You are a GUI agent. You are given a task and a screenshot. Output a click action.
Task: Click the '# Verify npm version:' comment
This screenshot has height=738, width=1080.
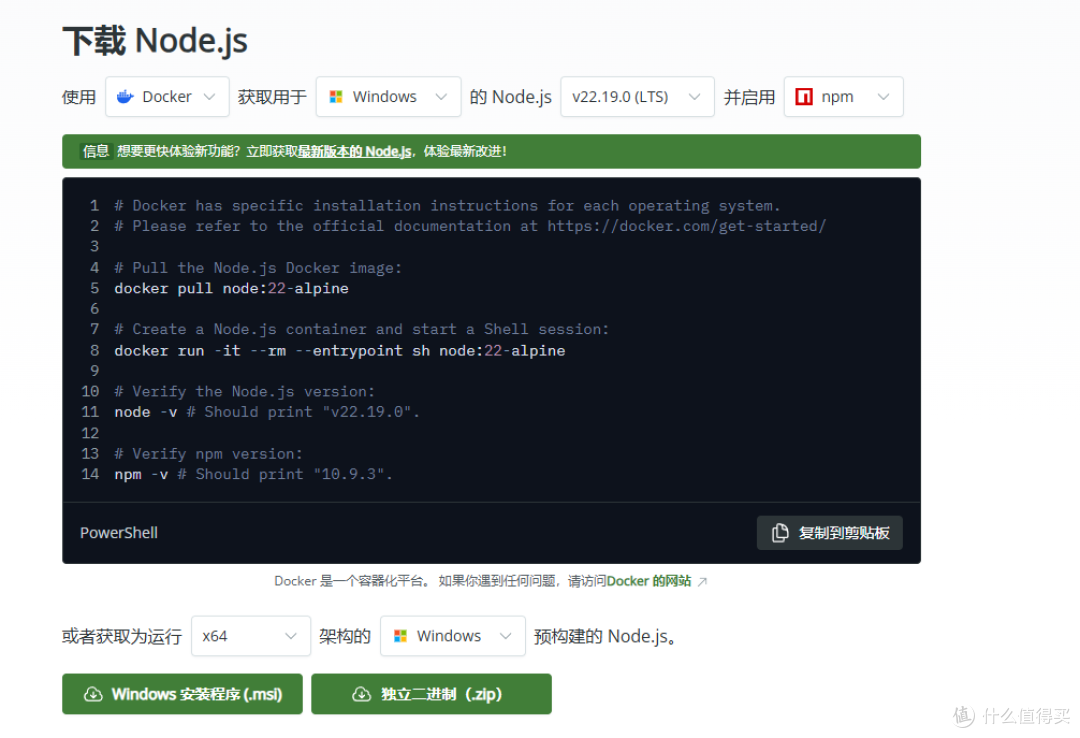point(208,454)
